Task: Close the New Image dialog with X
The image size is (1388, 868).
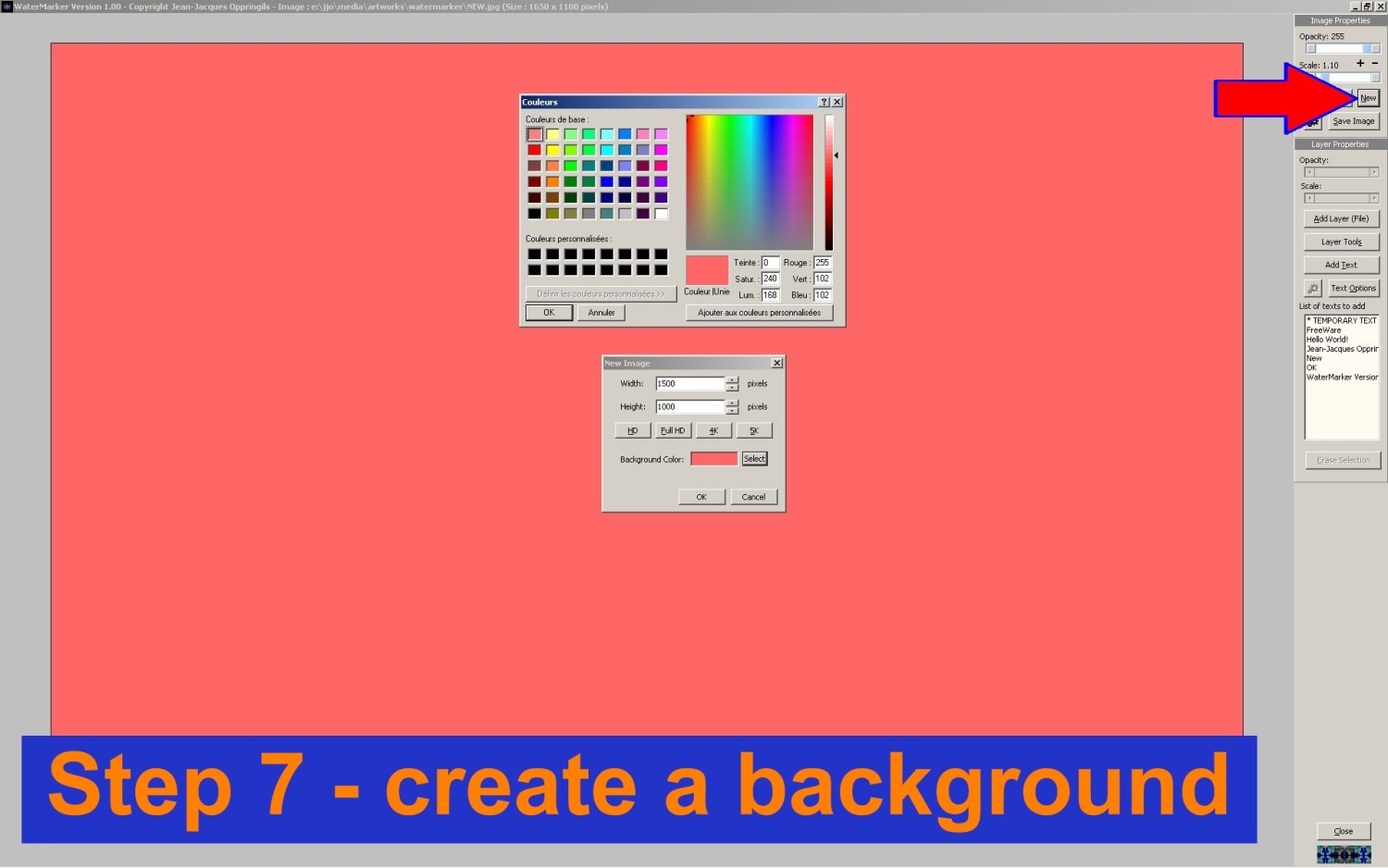Action: pyautogui.click(x=776, y=363)
